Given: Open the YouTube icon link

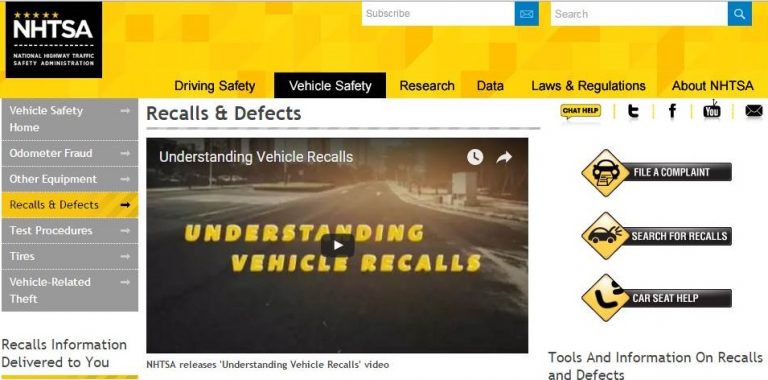Looking at the screenshot, I should tap(712, 110).
